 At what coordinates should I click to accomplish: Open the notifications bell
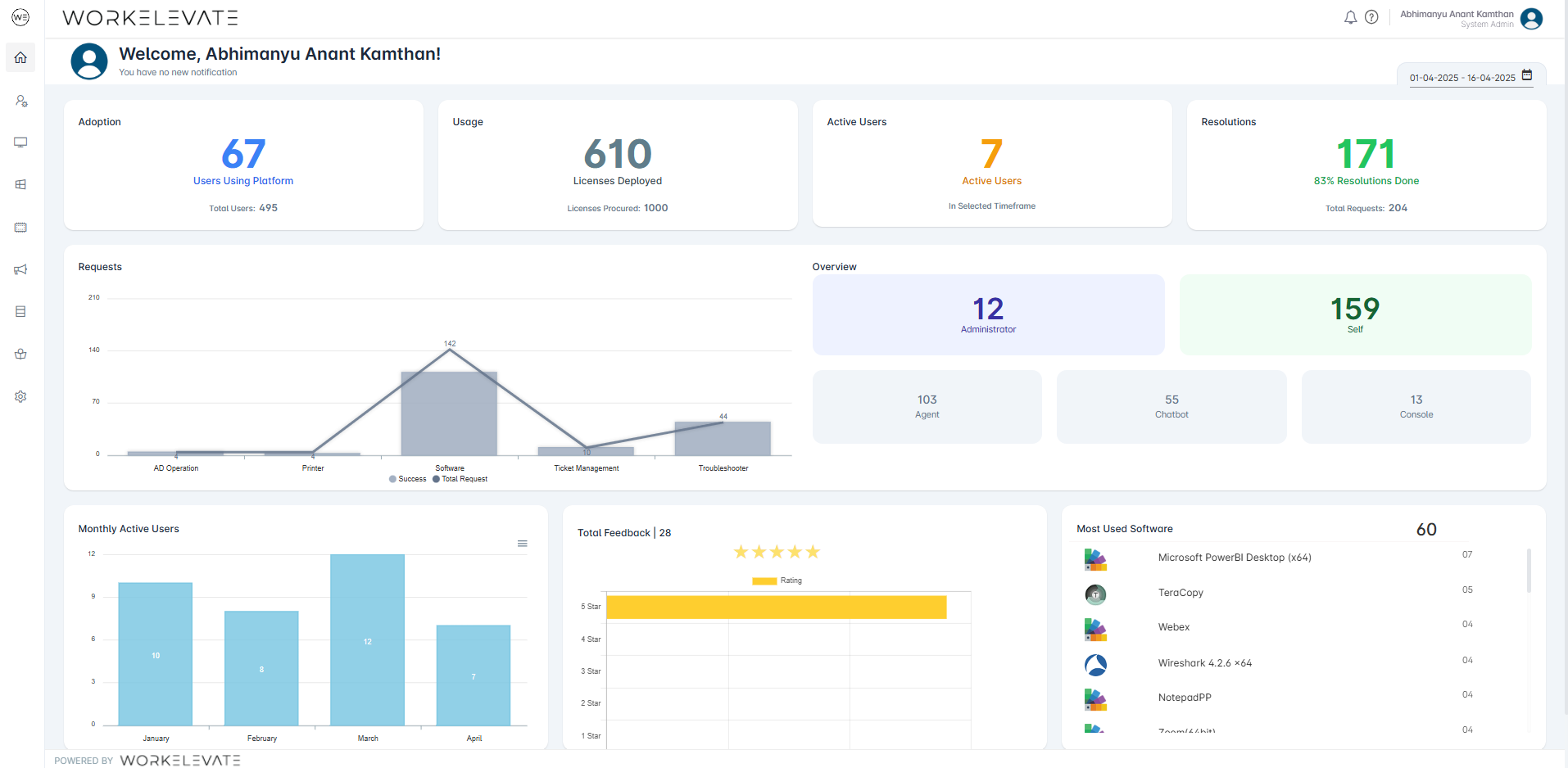(x=1350, y=16)
